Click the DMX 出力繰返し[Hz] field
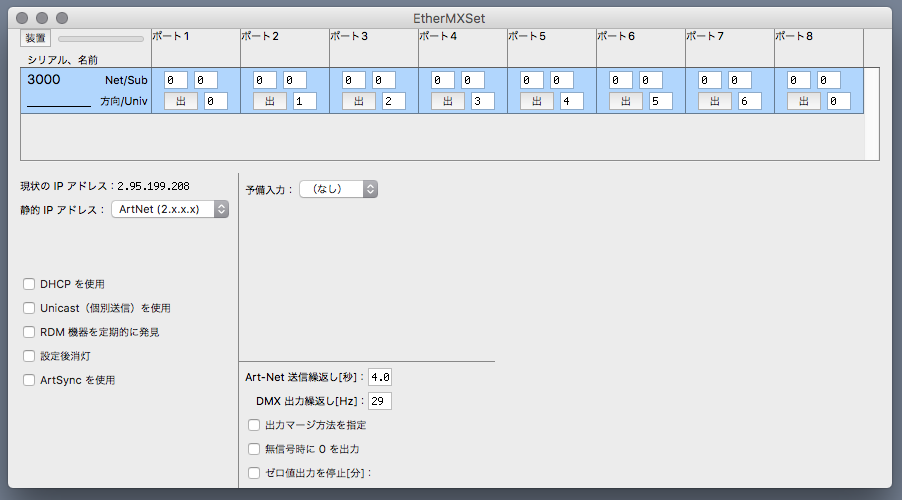902x500 pixels. (x=380, y=401)
